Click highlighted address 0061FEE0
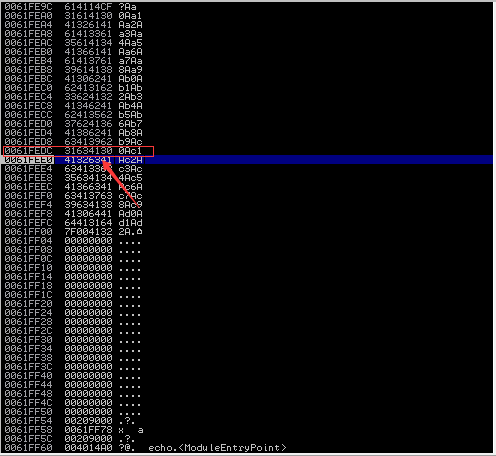Image resolution: width=496 pixels, height=456 pixels. (x=28, y=160)
